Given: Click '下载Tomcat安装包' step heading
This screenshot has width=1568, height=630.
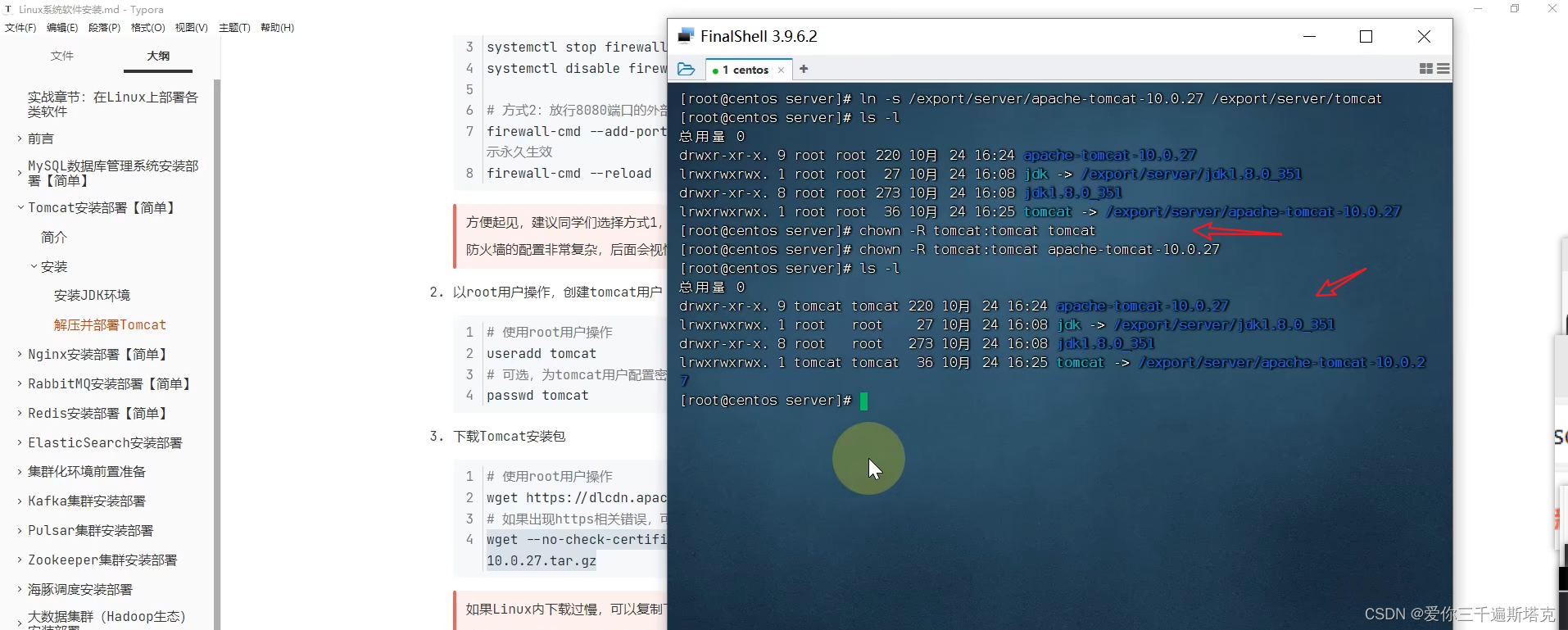Looking at the screenshot, I should tap(510, 437).
